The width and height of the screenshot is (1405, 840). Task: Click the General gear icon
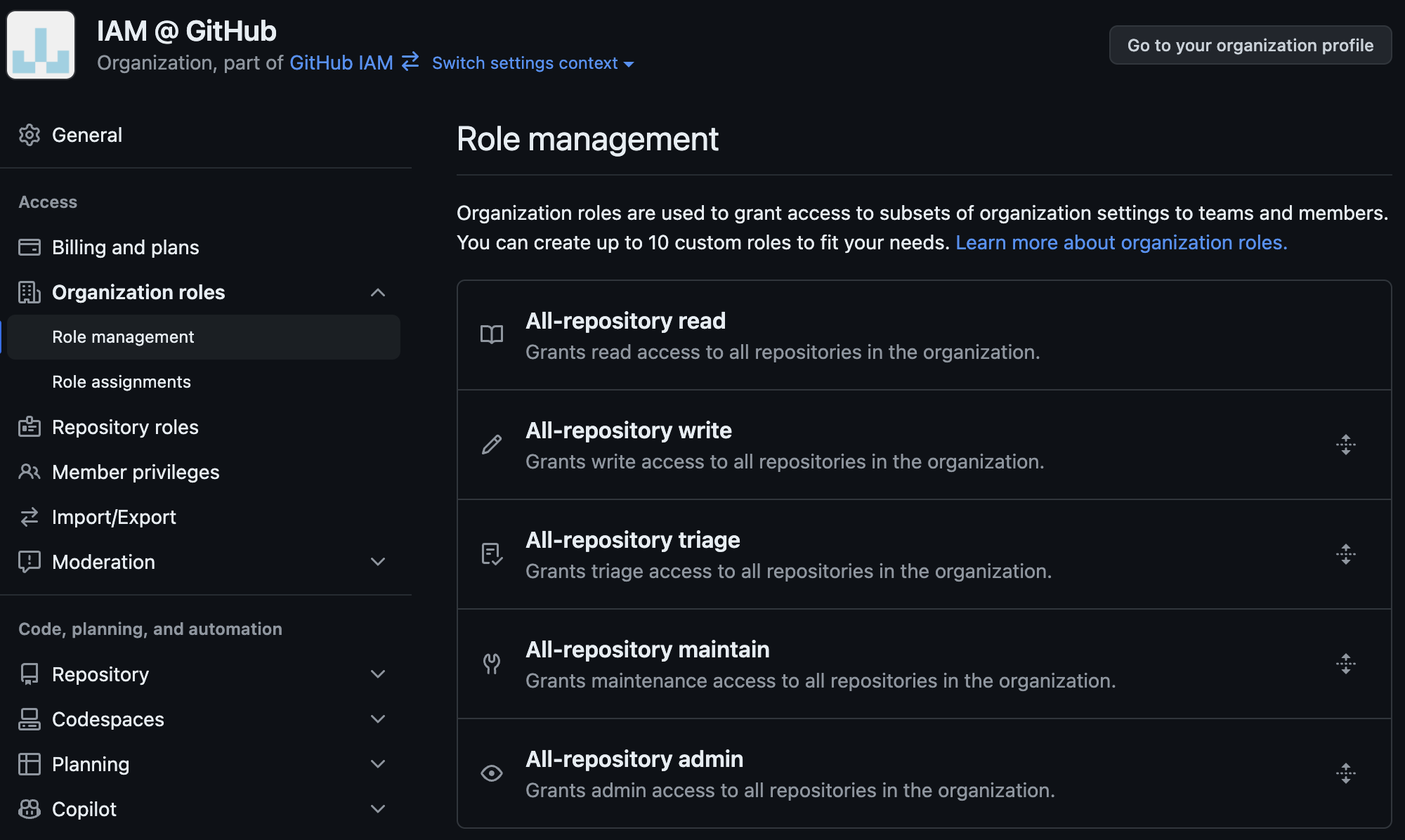pyautogui.click(x=30, y=135)
